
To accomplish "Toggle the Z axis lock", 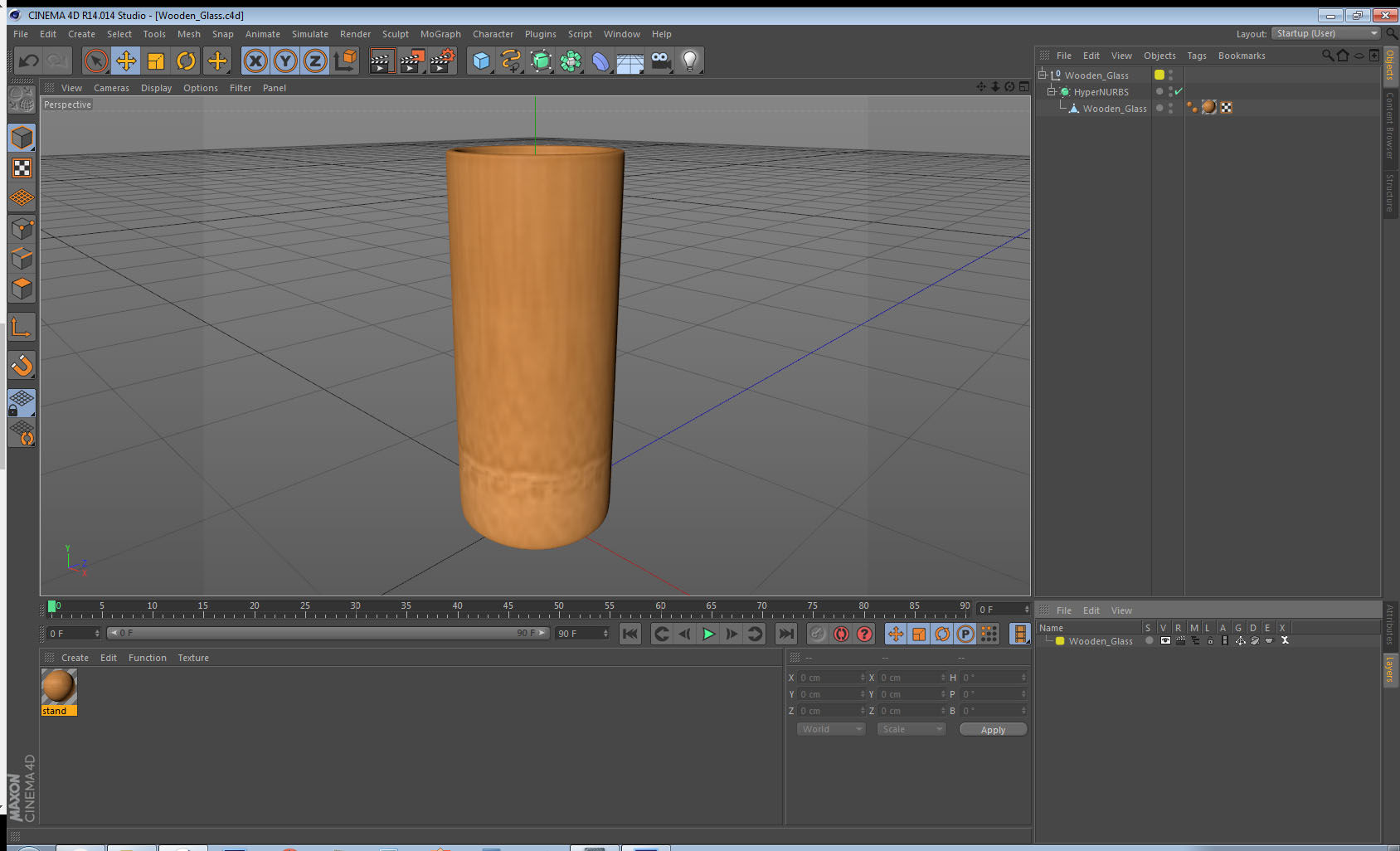I will pos(315,61).
